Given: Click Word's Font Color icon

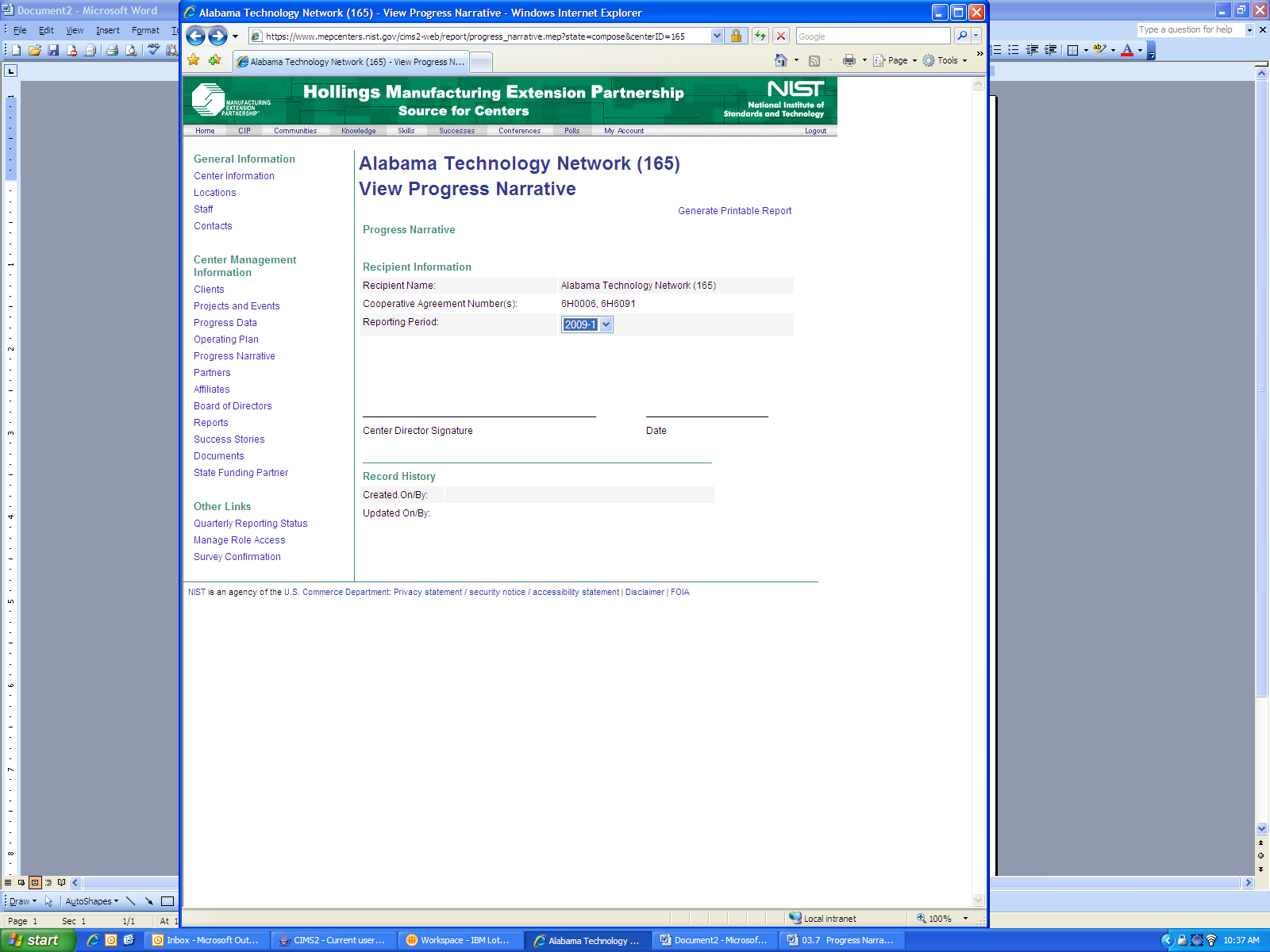Looking at the screenshot, I should [x=1127, y=50].
